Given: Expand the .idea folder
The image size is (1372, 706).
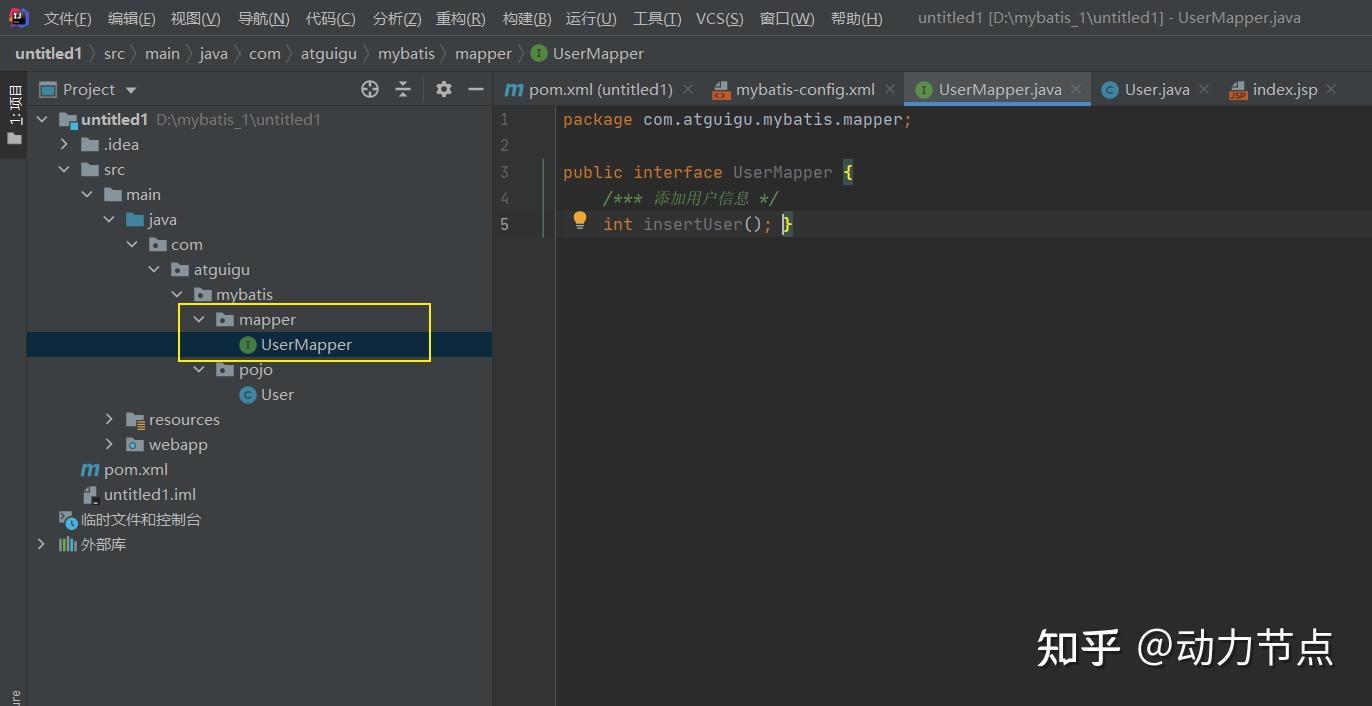Looking at the screenshot, I should [64, 144].
